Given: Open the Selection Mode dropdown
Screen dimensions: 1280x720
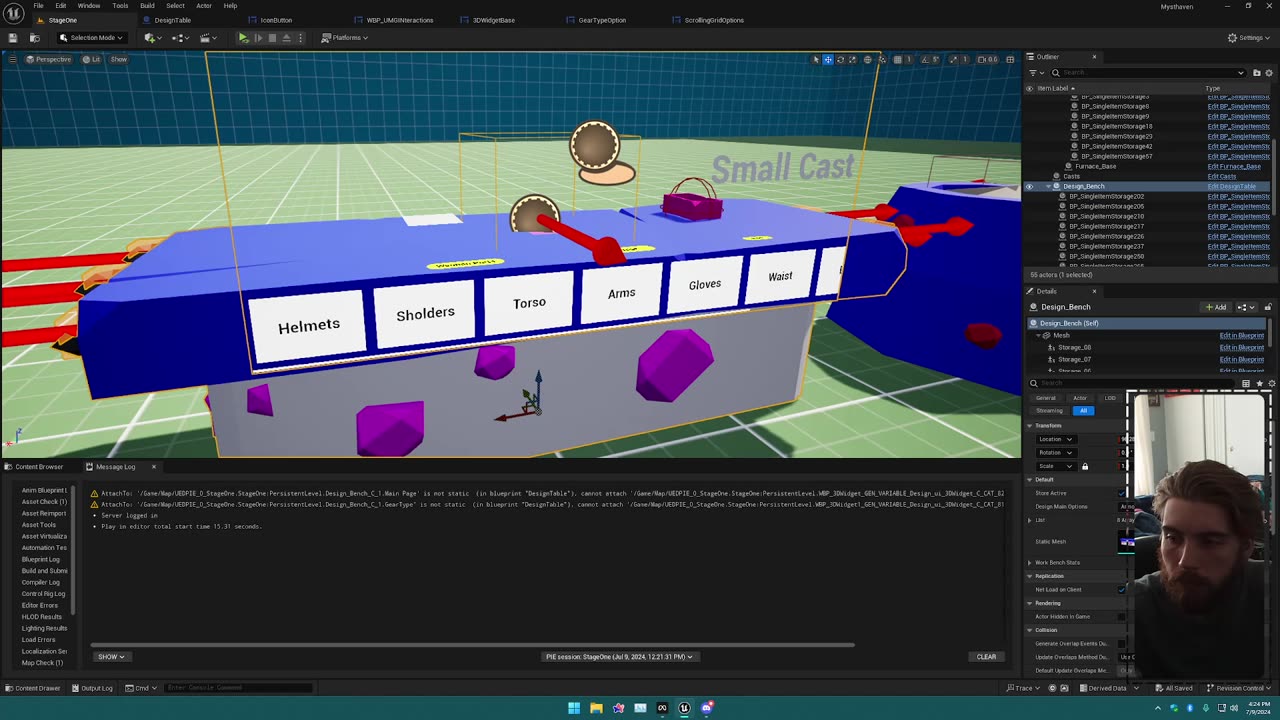Looking at the screenshot, I should tap(90, 38).
